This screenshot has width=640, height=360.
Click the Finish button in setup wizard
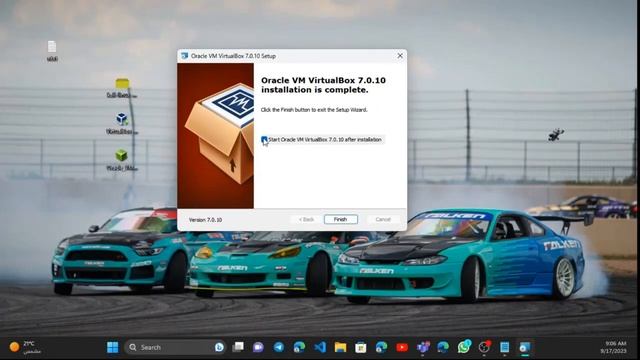[341, 219]
